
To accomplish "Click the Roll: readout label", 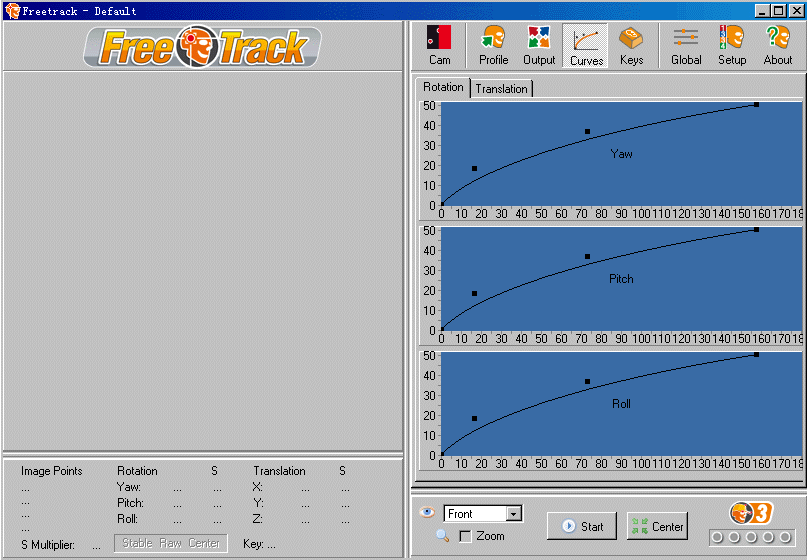I will click(127, 519).
